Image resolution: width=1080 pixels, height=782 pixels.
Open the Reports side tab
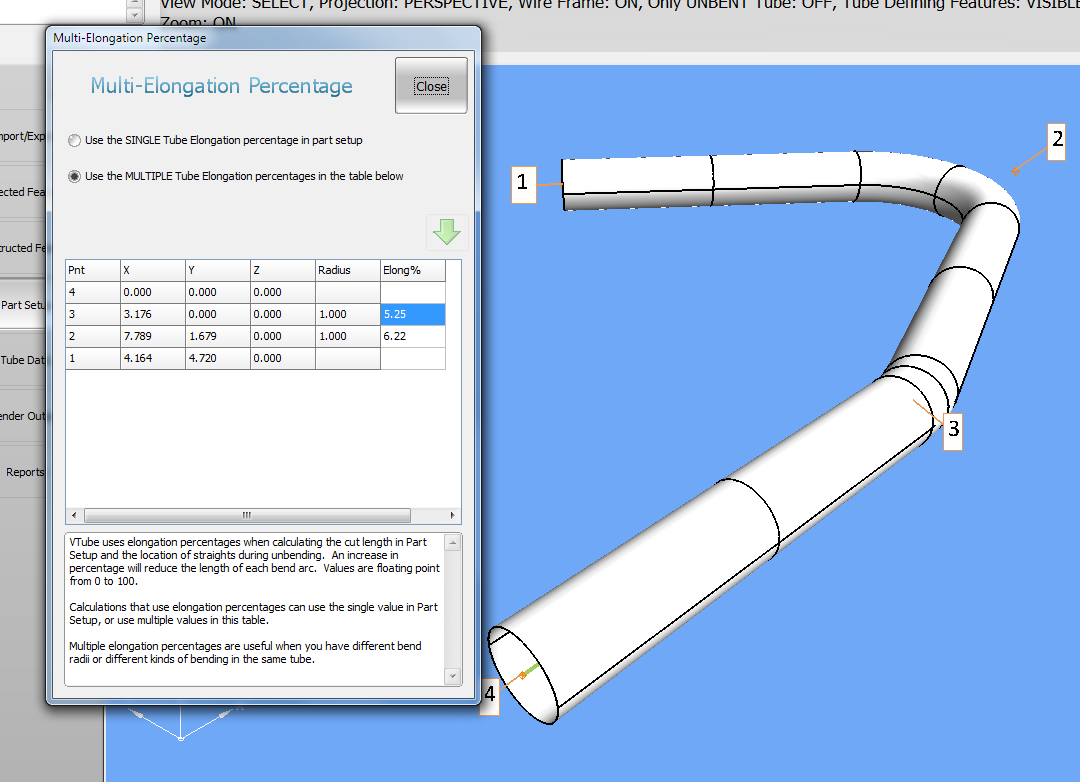click(x=24, y=472)
